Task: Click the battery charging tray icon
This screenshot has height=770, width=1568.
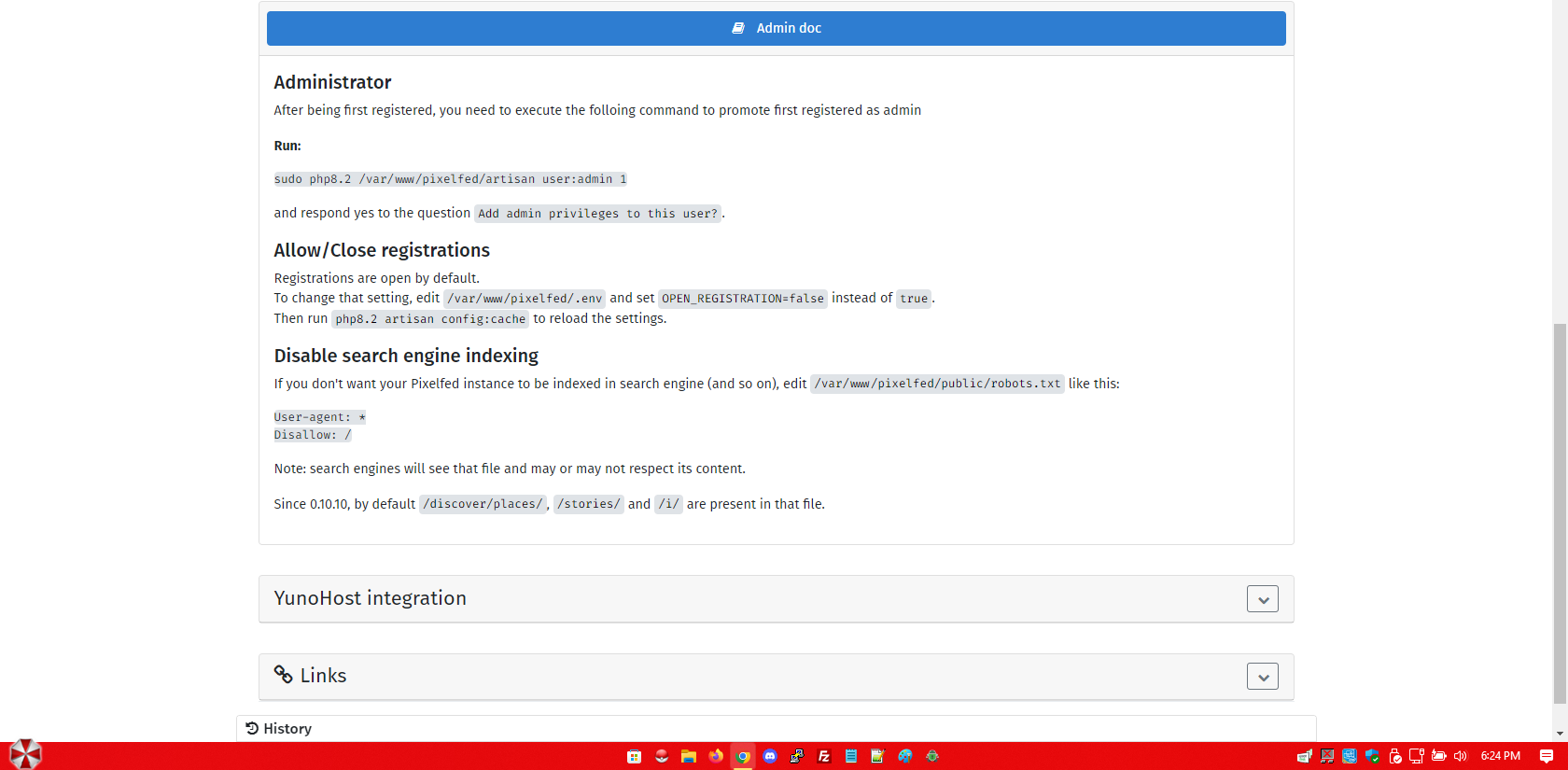Action: [1439, 756]
